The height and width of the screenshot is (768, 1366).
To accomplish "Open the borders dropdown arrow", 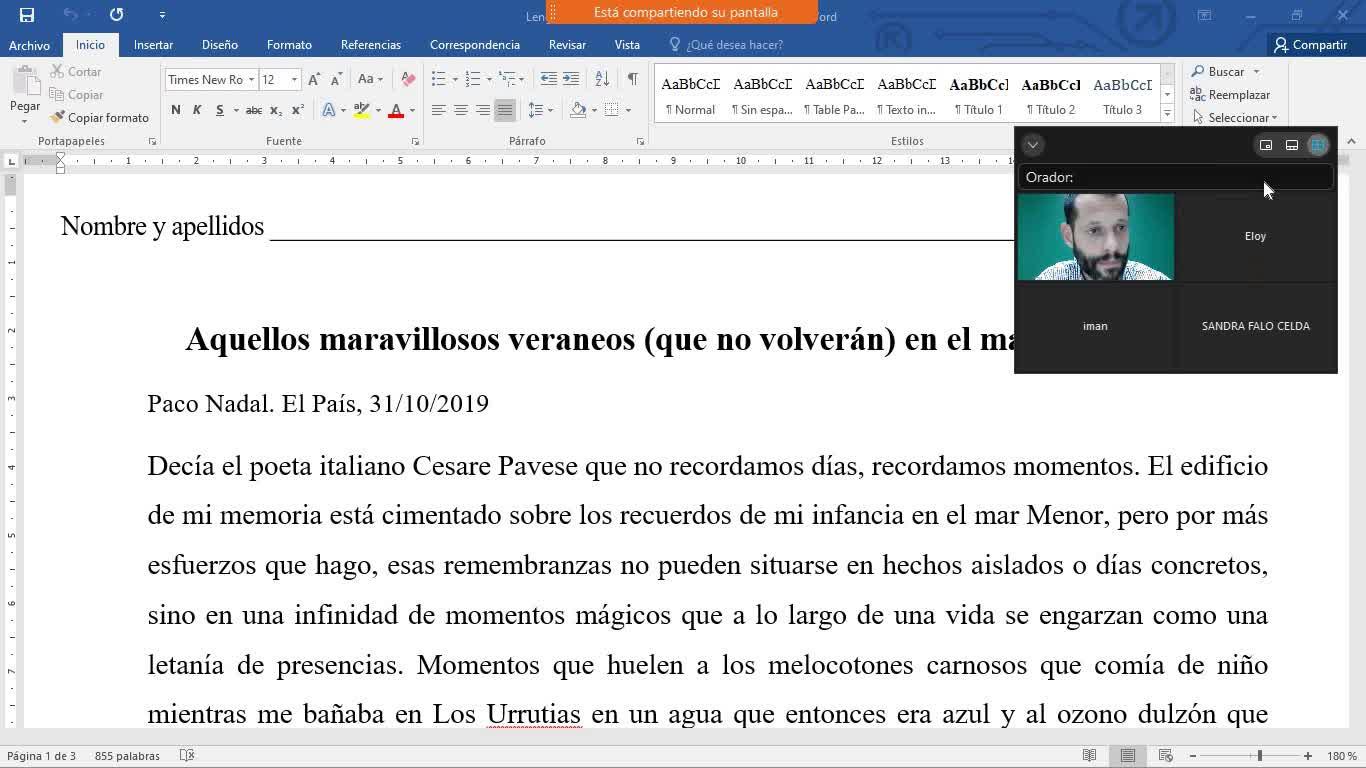I will 629,110.
